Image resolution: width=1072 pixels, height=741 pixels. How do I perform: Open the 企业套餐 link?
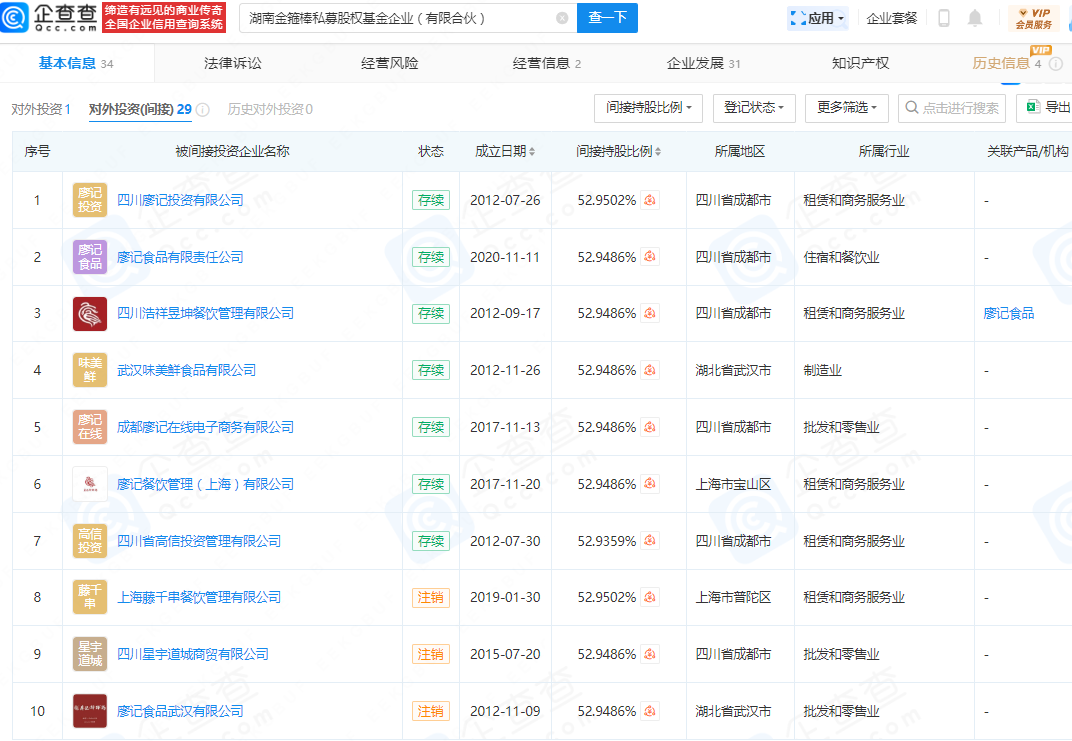point(892,18)
